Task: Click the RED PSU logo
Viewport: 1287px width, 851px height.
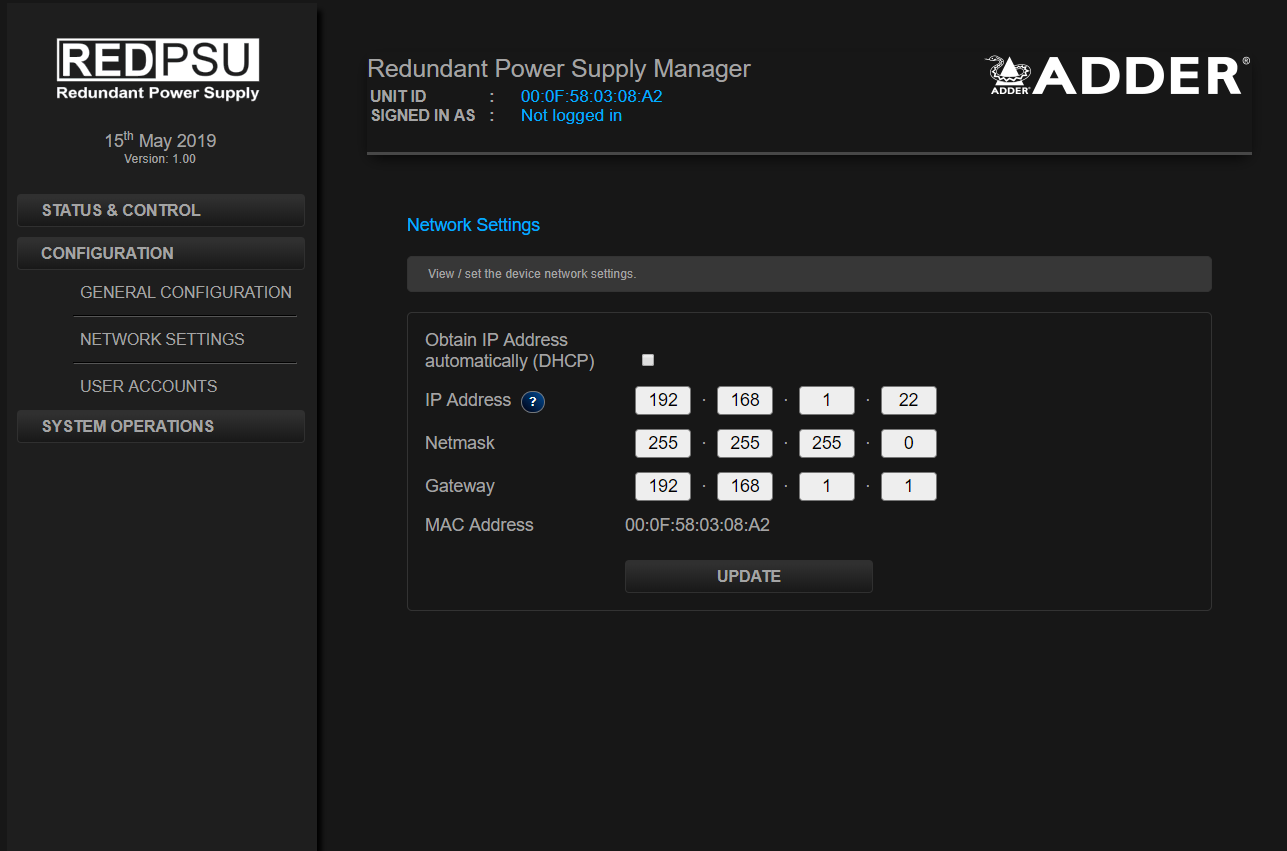Action: click(x=158, y=69)
